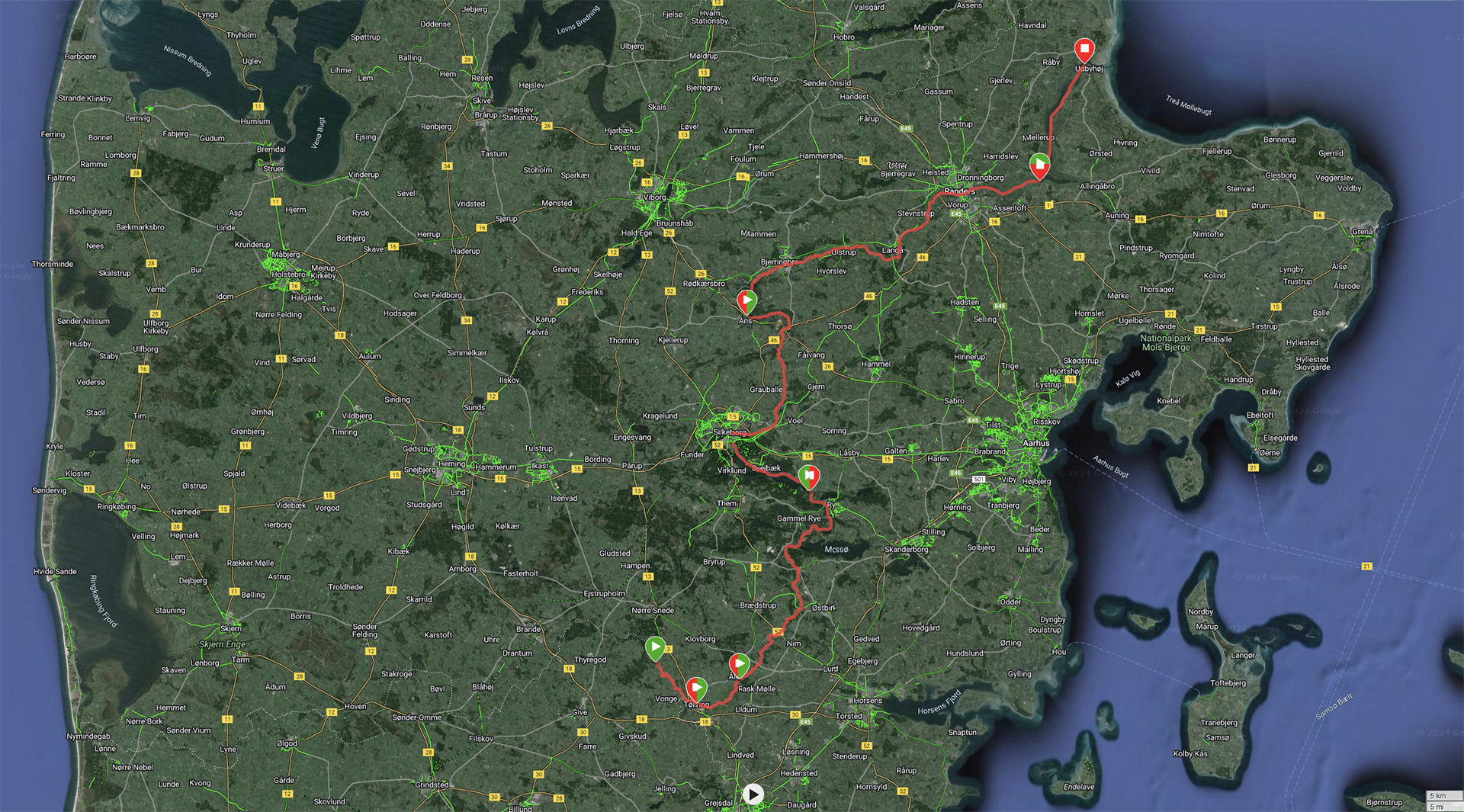The width and height of the screenshot is (1464, 812).
Task: Click the Ikast town label
Action: [x=540, y=465]
